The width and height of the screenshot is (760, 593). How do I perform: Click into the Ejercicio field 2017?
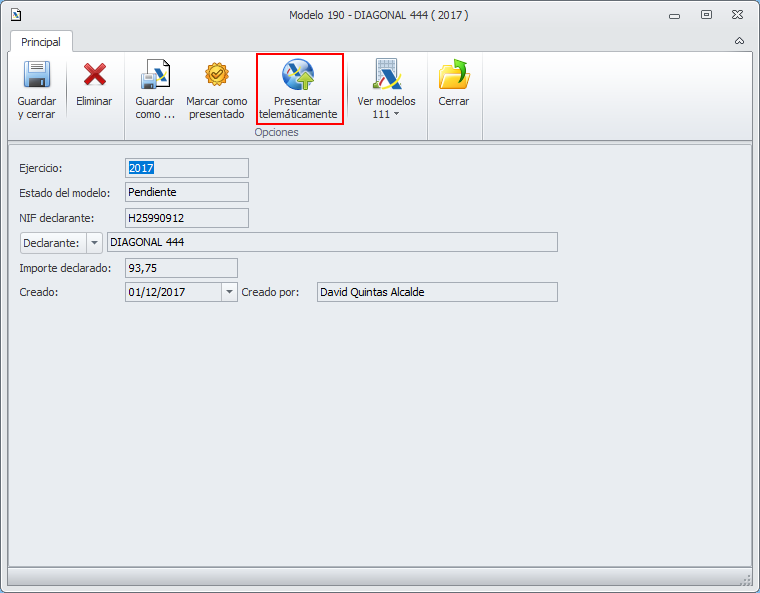[x=187, y=168]
